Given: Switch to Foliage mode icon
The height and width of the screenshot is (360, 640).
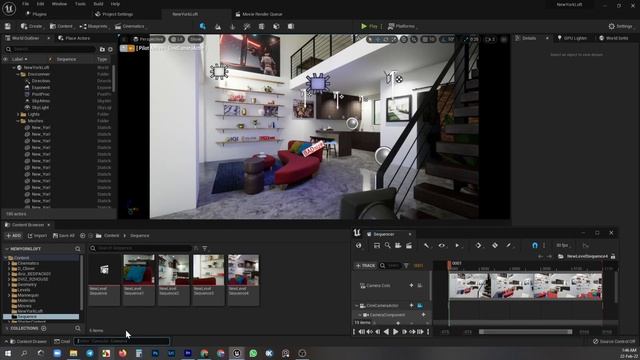Looking at the screenshot, I should click(x=233, y=27).
